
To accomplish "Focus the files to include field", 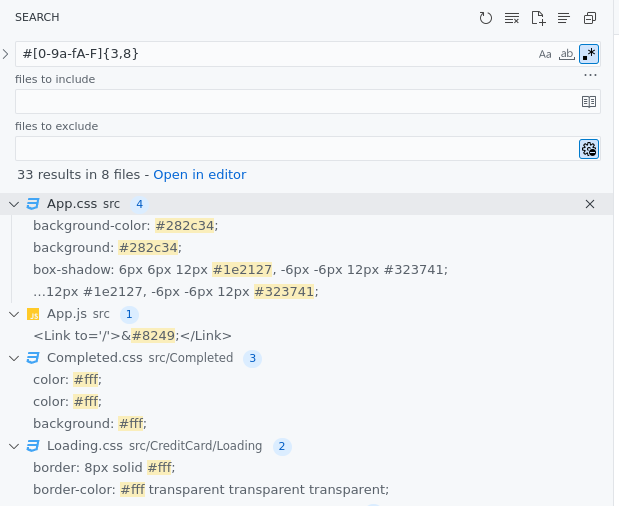I will click(296, 102).
